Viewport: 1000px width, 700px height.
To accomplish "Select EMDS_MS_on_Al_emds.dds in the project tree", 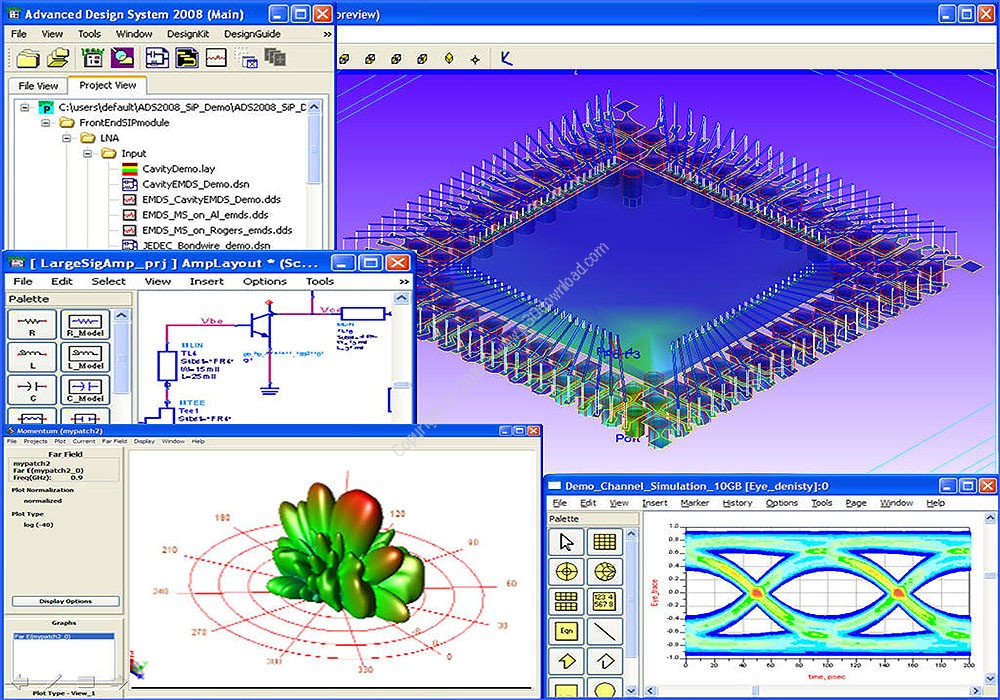I will [x=205, y=215].
